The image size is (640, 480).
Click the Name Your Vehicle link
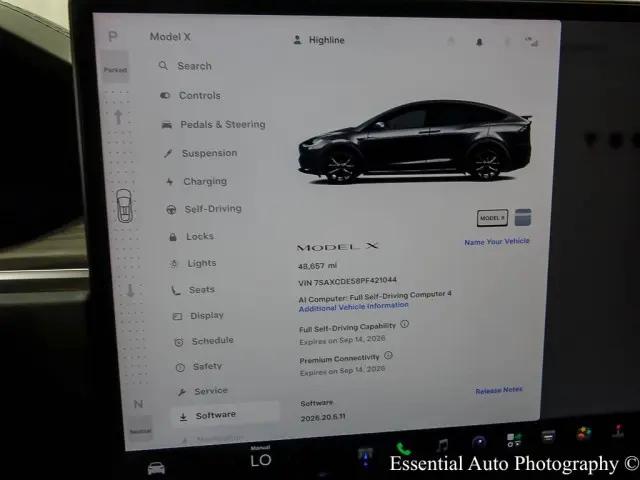(x=497, y=242)
